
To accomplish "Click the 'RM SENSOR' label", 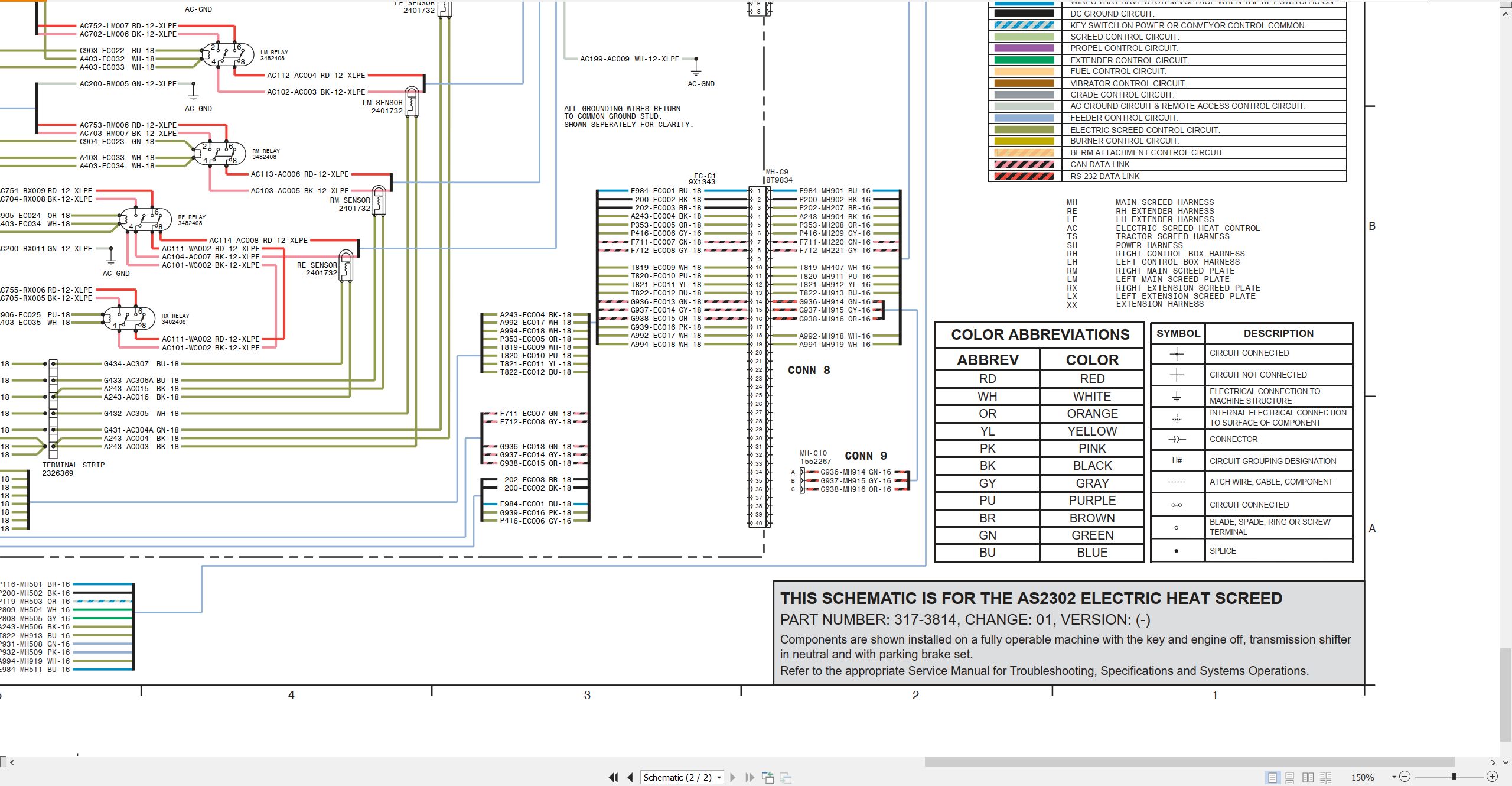I will tap(350, 200).
